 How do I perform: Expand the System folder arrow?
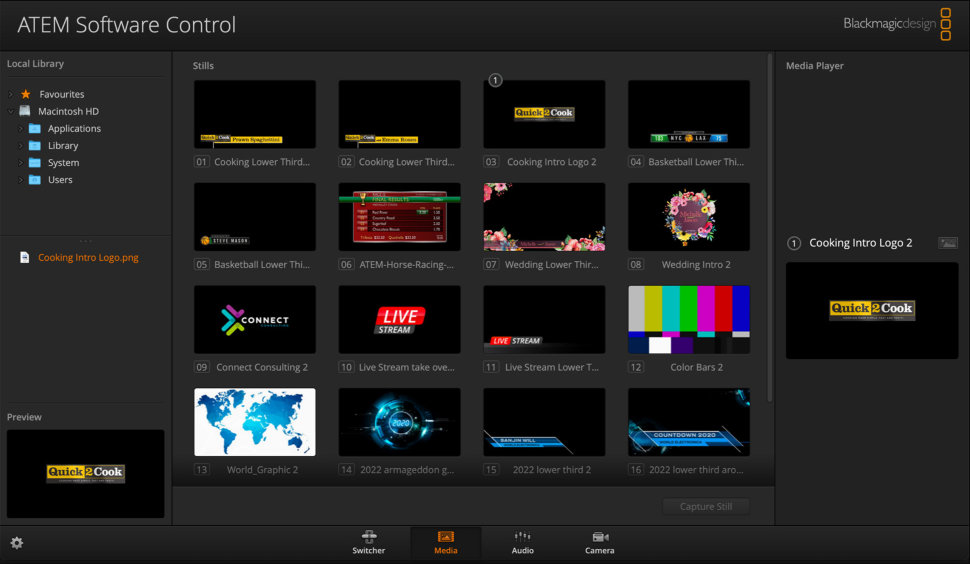pyautogui.click(x=20, y=163)
